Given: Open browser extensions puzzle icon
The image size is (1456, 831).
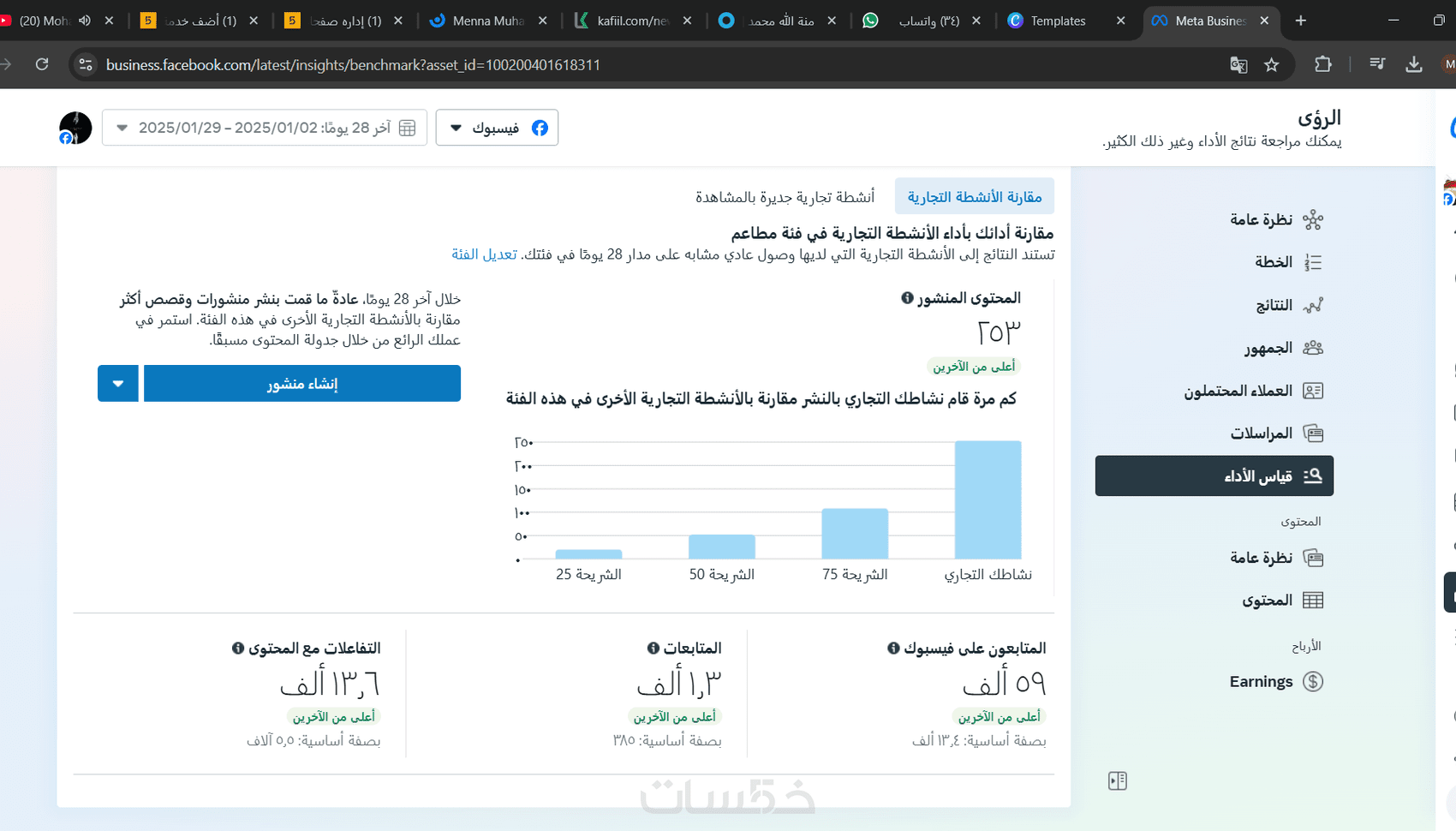Looking at the screenshot, I should point(1323,64).
